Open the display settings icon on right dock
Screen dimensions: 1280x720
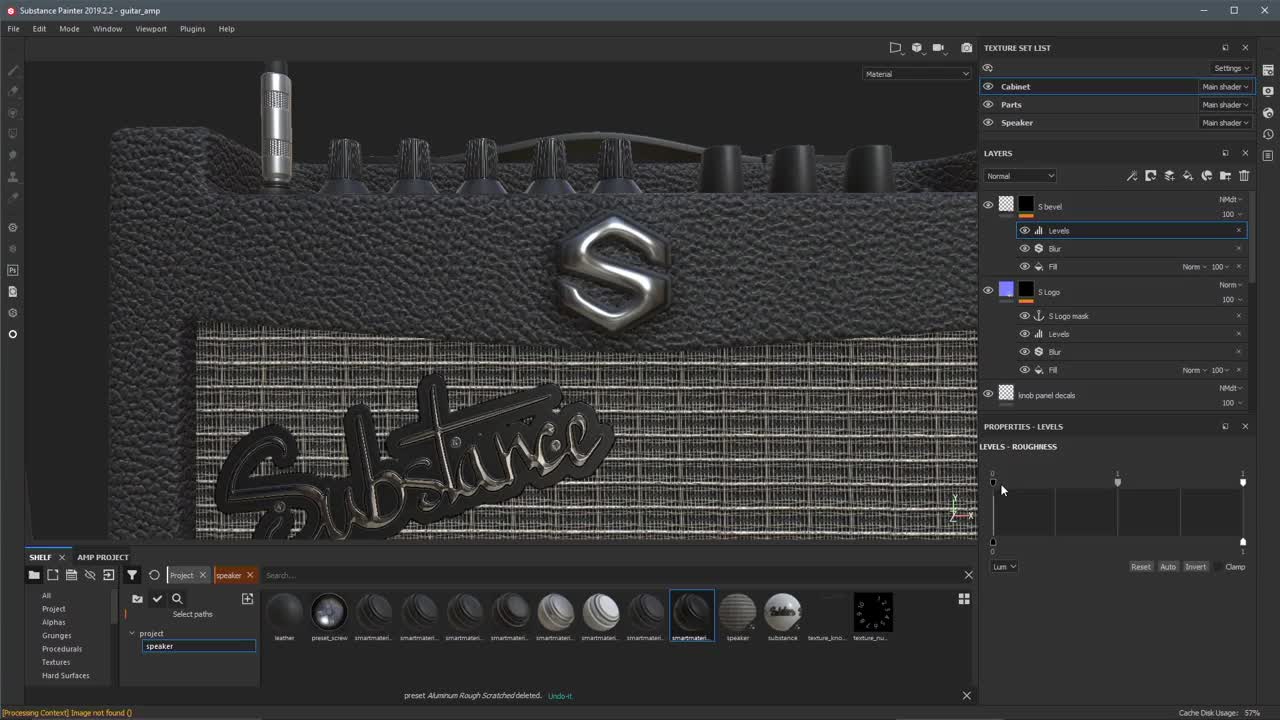pos(1268,91)
